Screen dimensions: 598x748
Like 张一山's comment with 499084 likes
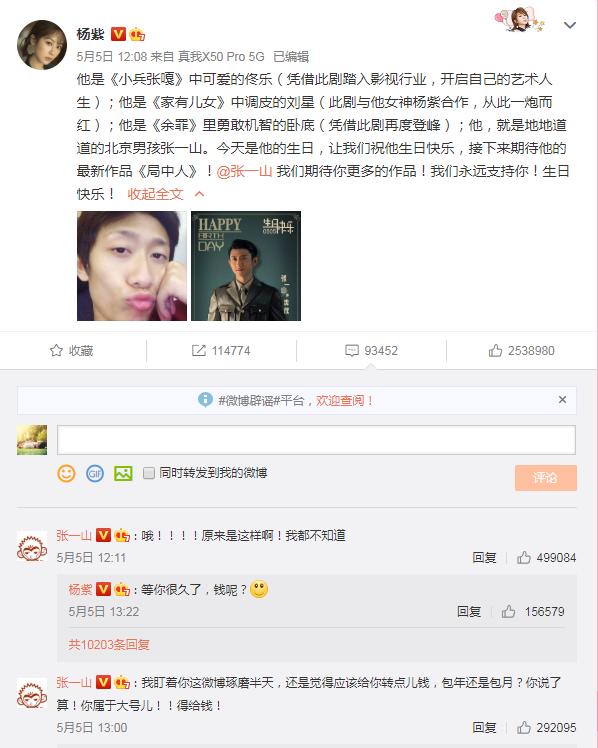coord(524,557)
